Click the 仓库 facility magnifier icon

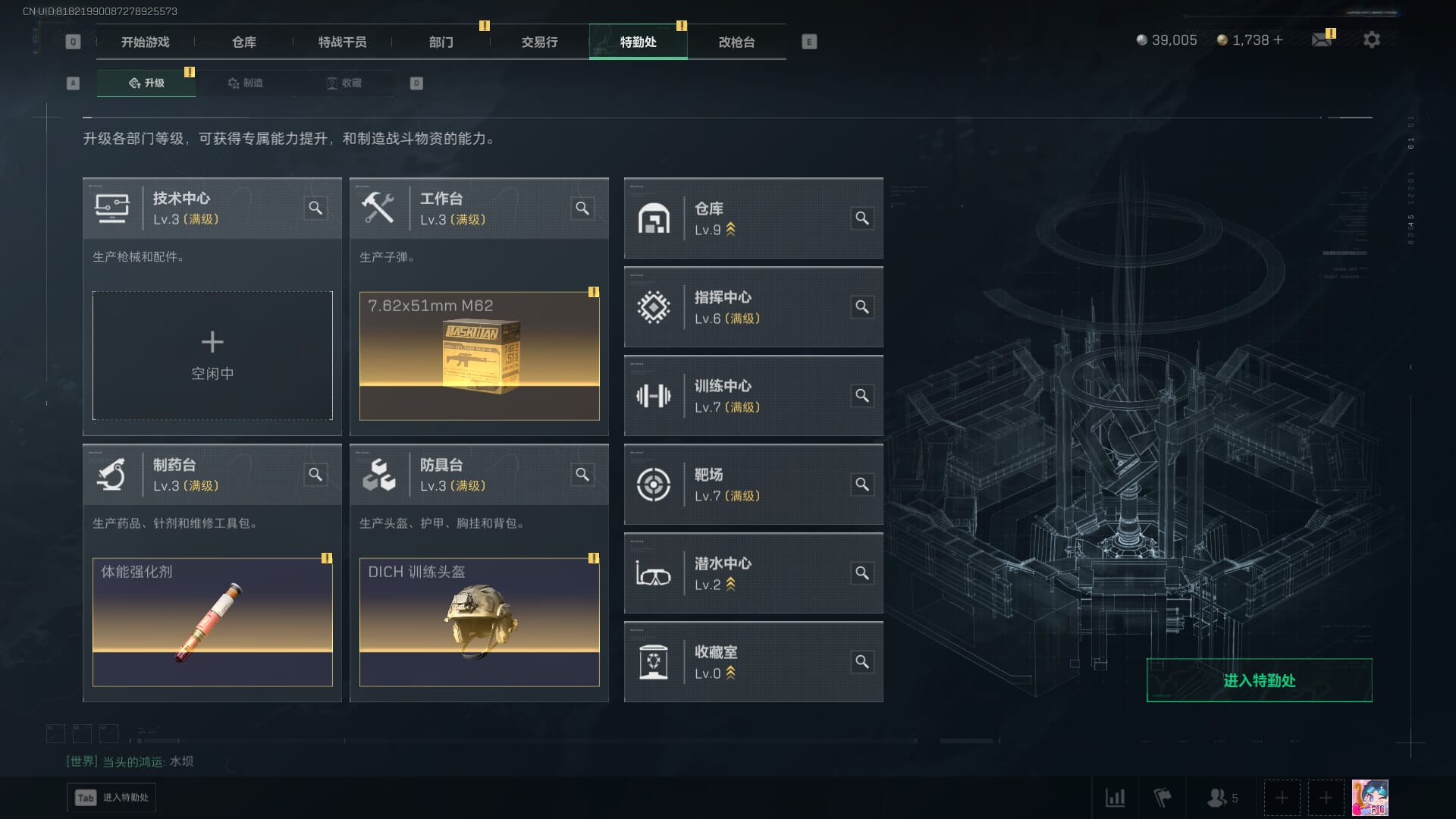pyautogui.click(x=862, y=218)
